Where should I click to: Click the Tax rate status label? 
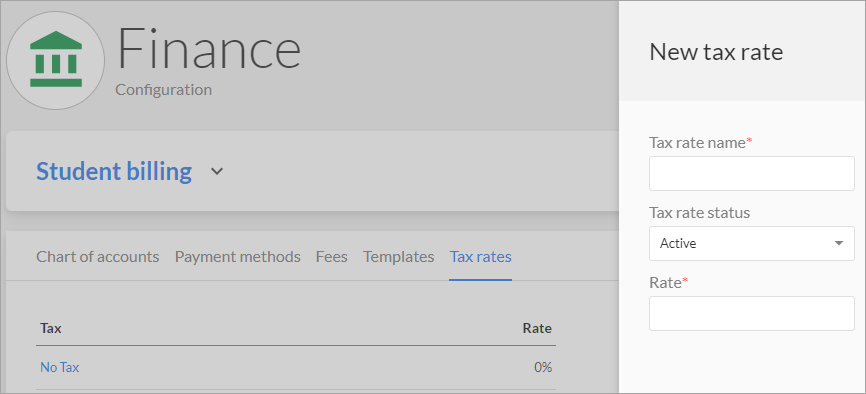click(x=700, y=212)
